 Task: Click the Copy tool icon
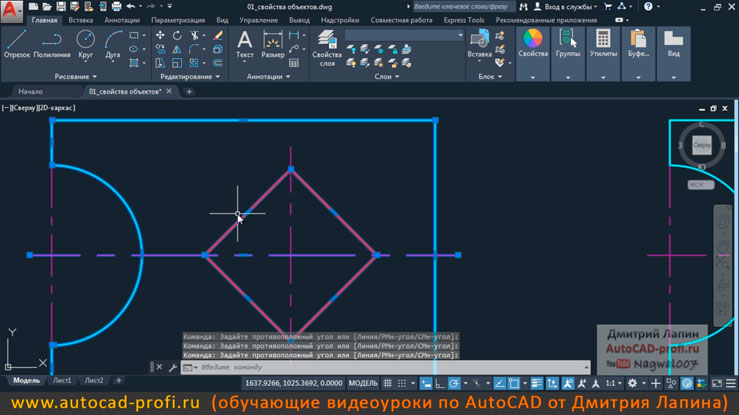(x=160, y=49)
